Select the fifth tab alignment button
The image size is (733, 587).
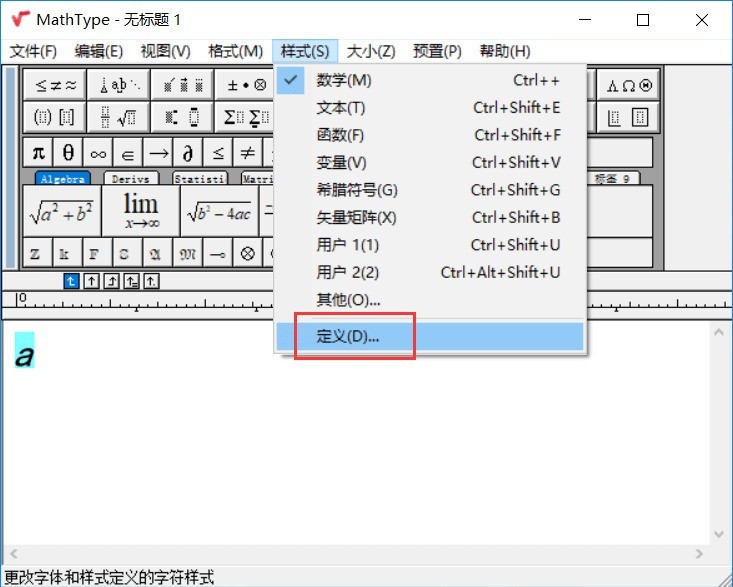pyautogui.click(x=151, y=281)
